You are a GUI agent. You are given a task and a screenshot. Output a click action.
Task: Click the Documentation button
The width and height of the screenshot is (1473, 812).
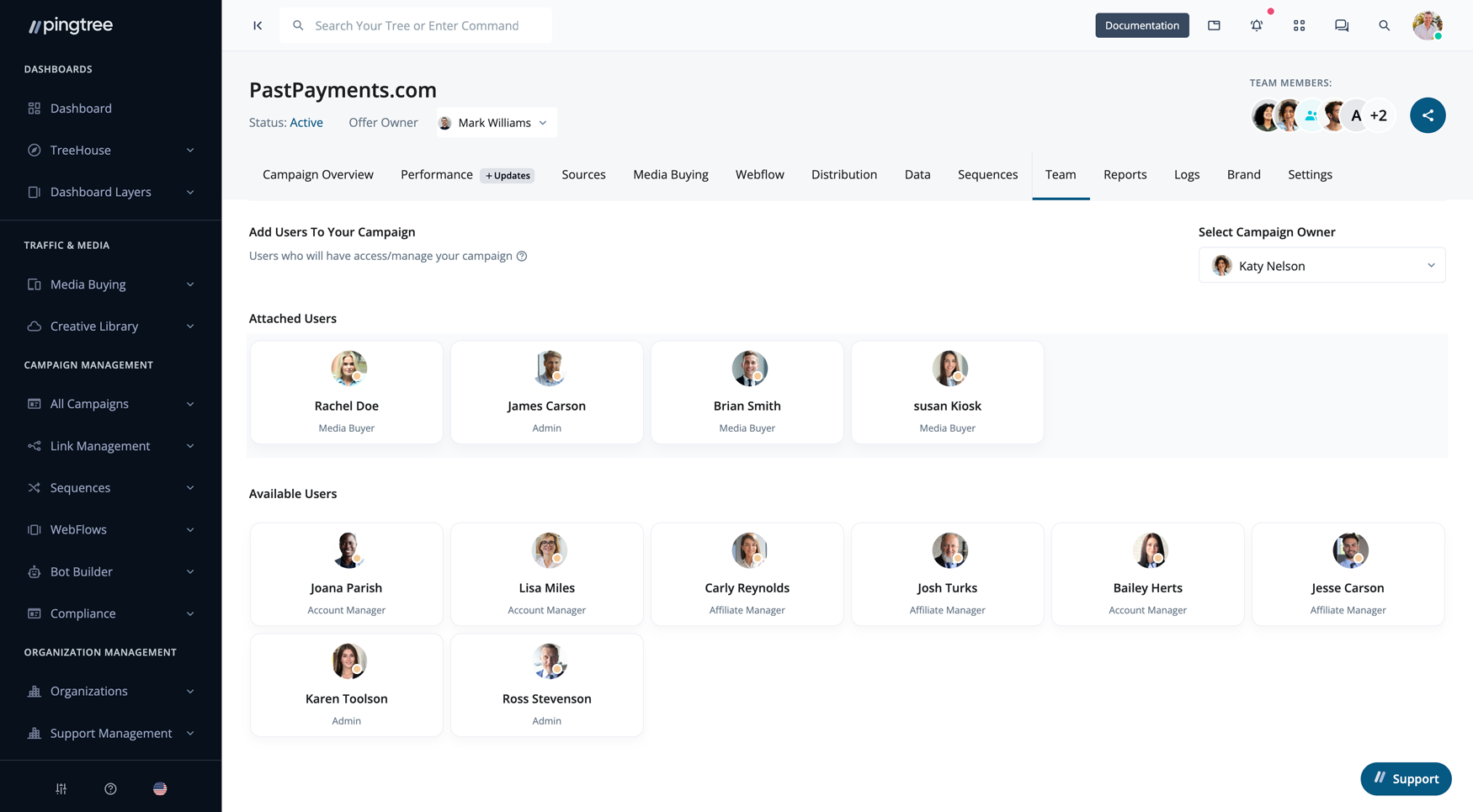pyautogui.click(x=1141, y=25)
